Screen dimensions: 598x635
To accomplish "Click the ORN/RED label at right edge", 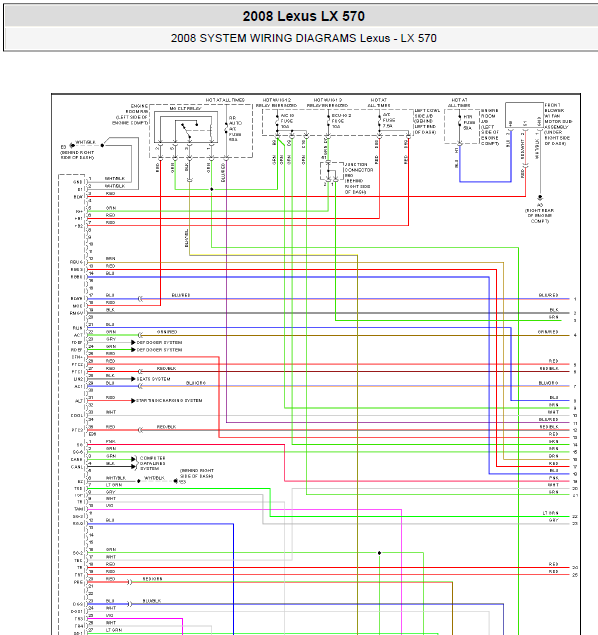I will click(x=548, y=332).
